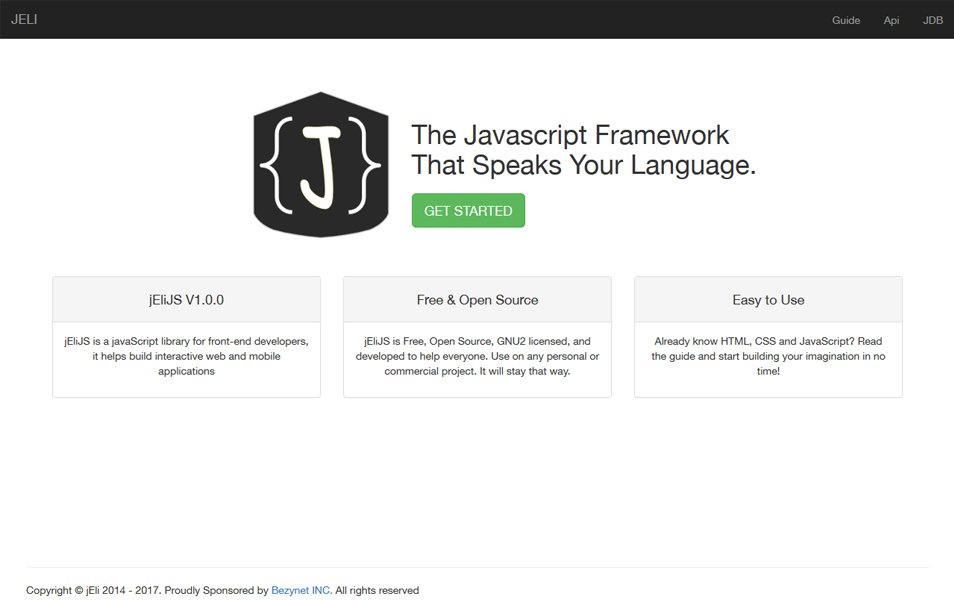Viewport: 954px width, 600px height.
Task: Click the 'All rights reserved' text
Action: [377, 590]
